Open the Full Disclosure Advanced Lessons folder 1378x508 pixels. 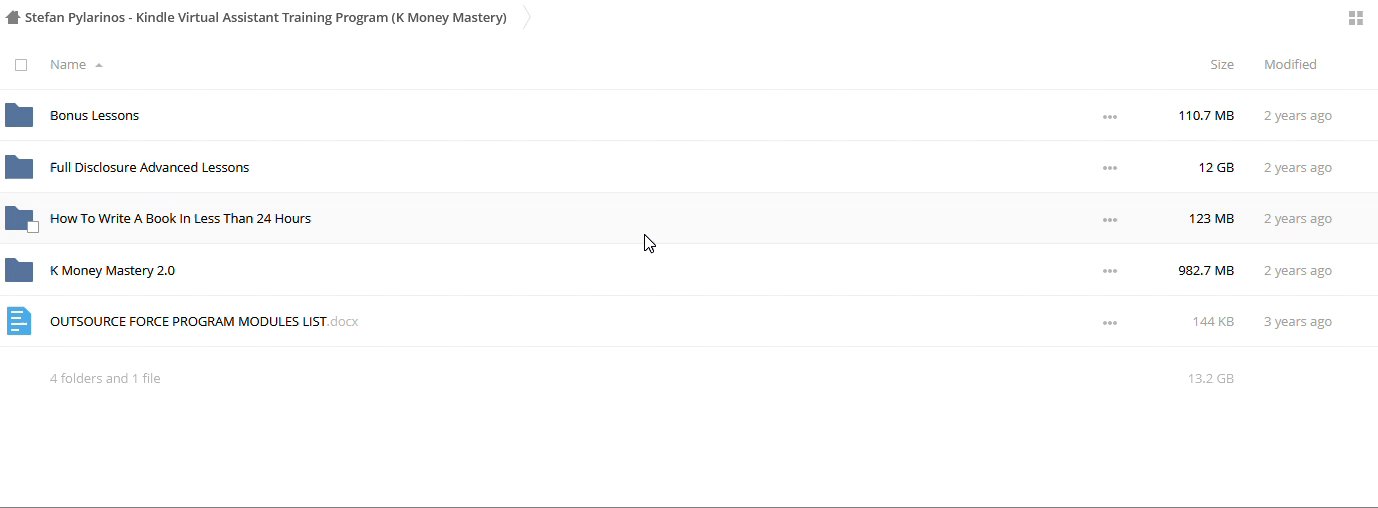point(149,167)
